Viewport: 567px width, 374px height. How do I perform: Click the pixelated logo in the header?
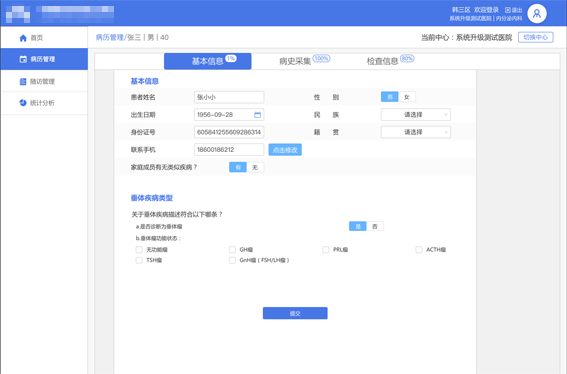pos(18,14)
